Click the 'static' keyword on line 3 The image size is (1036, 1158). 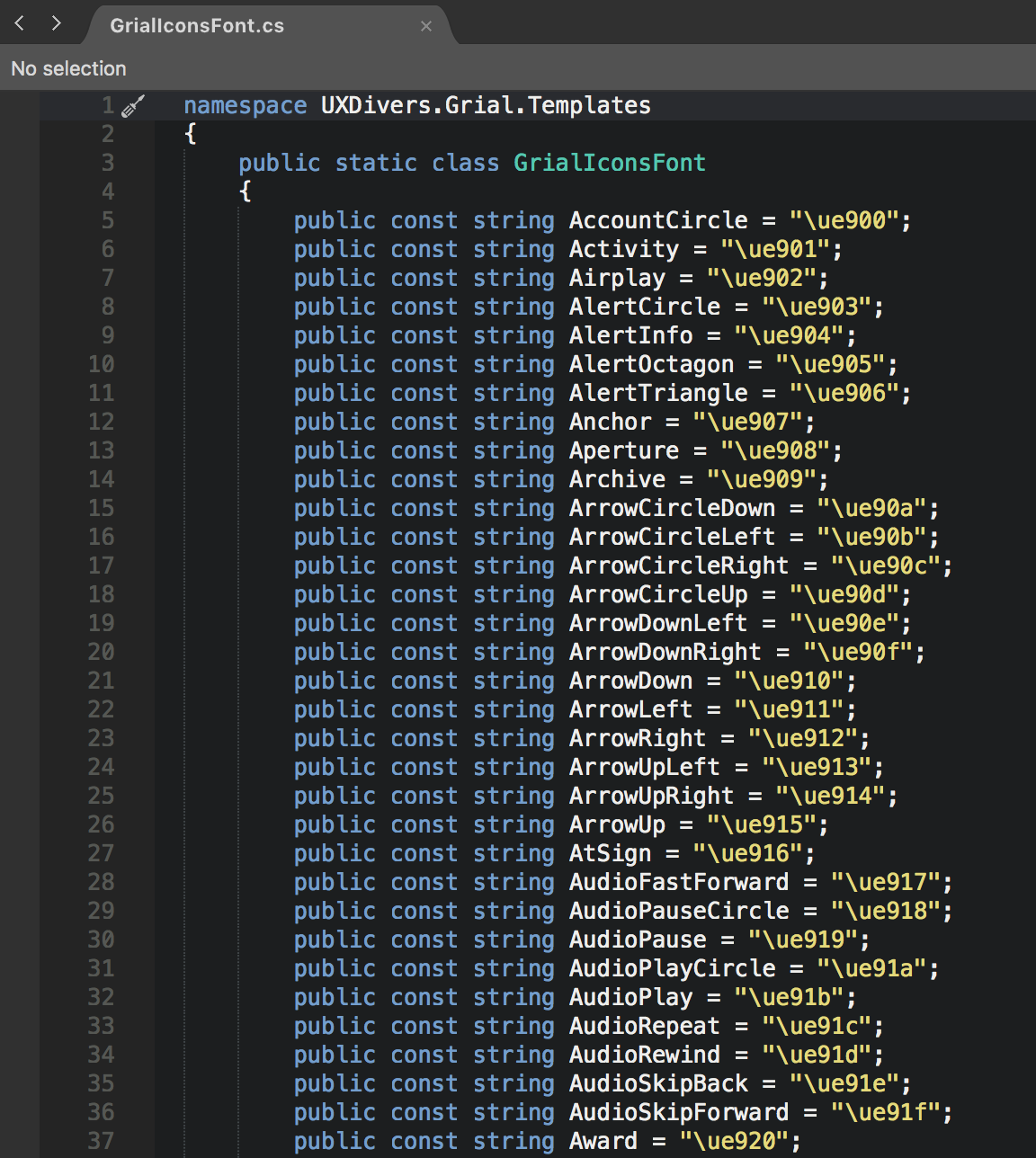(376, 163)
